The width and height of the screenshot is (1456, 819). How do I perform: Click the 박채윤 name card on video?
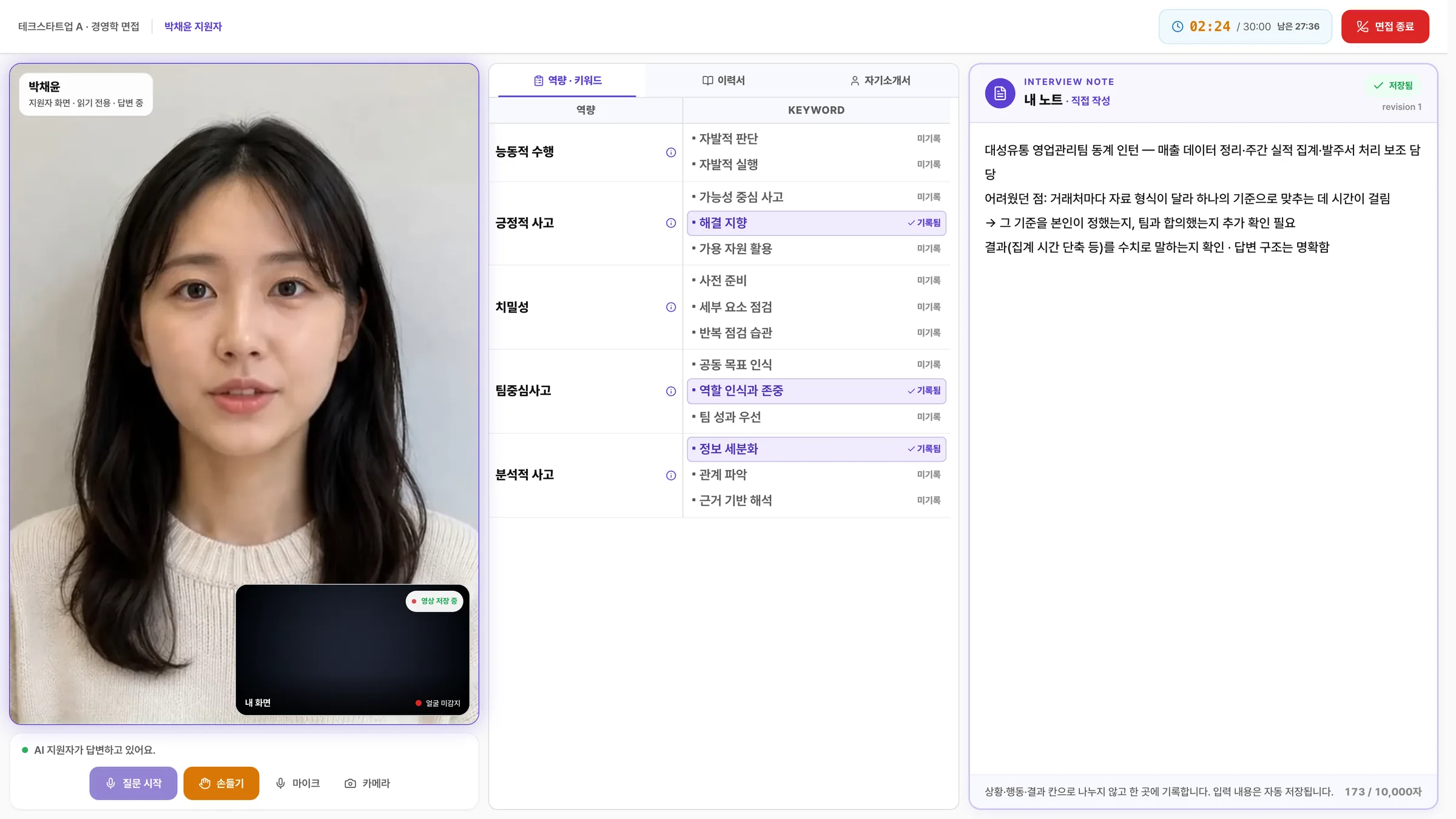click(86, 95)
